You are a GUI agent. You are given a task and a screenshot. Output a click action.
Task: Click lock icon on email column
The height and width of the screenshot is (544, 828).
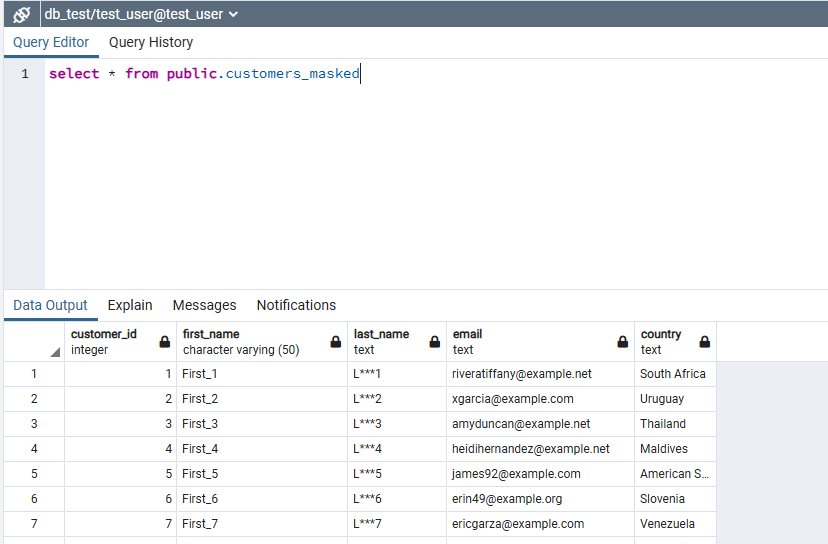623,342
